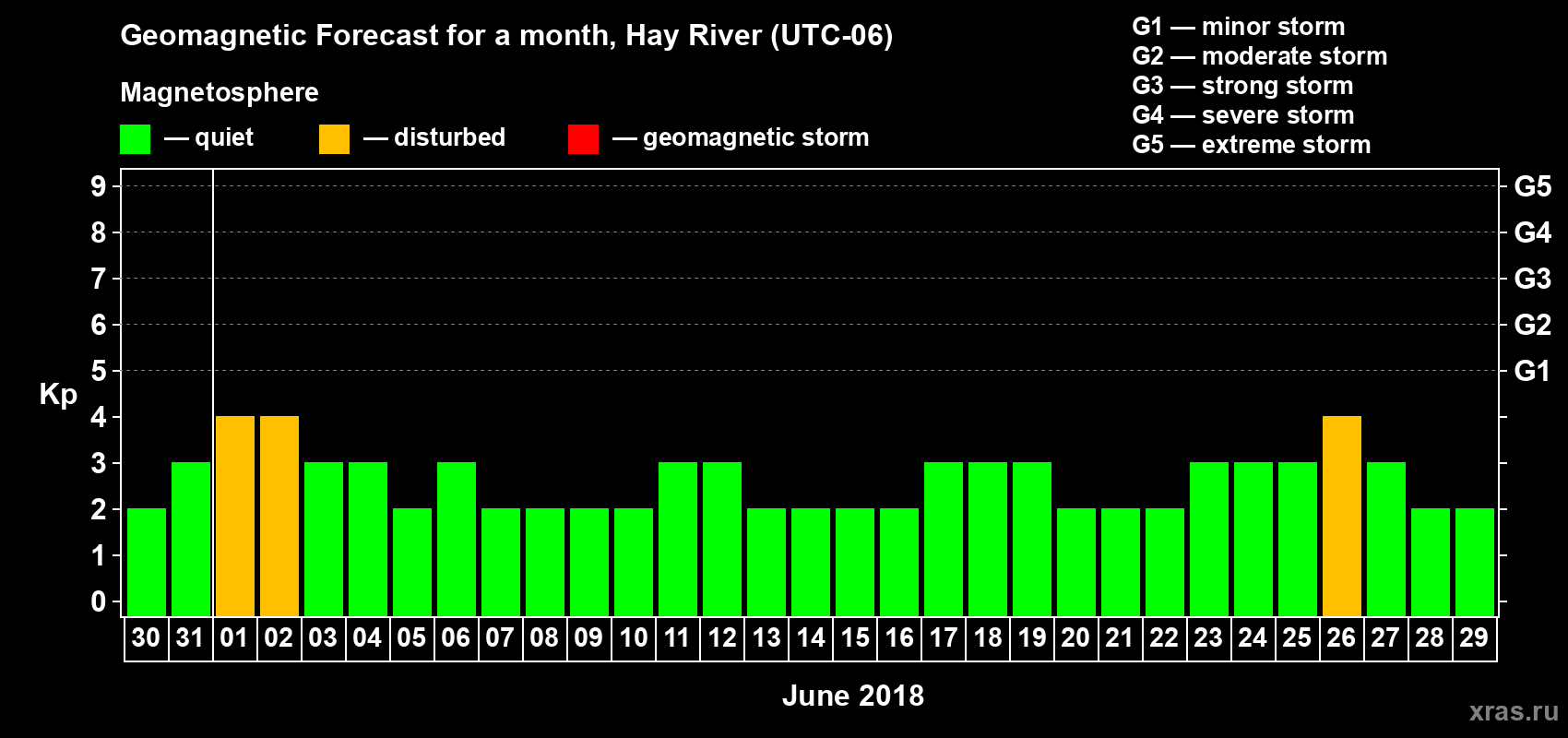Click Kp value 5 on left axis
The width and height of the screenshot is (1568, 738).
[99, 371]
